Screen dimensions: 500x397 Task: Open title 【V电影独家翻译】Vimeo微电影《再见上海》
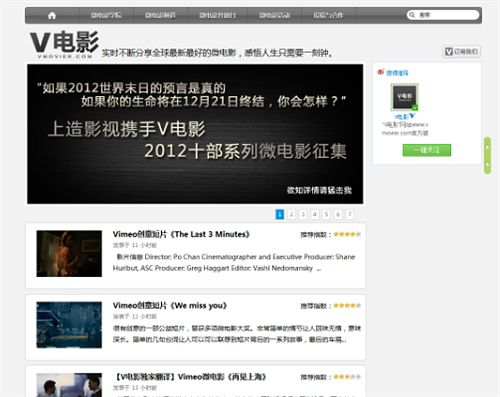190,377
